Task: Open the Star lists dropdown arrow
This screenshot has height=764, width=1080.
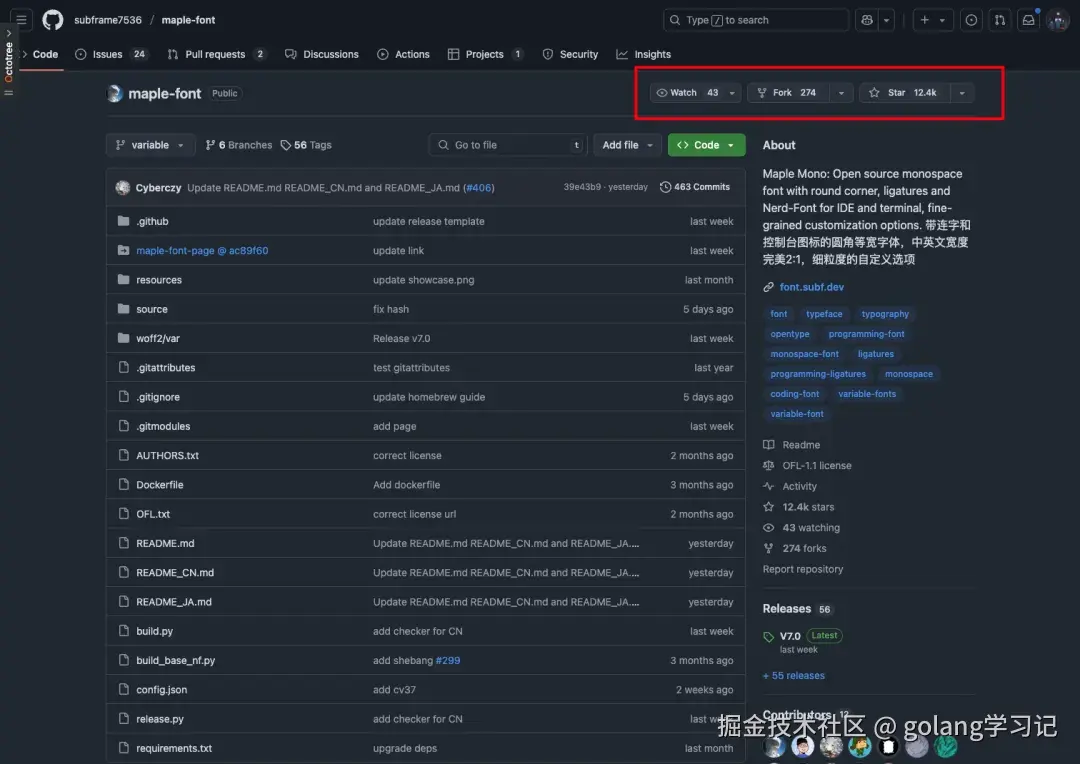Action: [962, 92]
